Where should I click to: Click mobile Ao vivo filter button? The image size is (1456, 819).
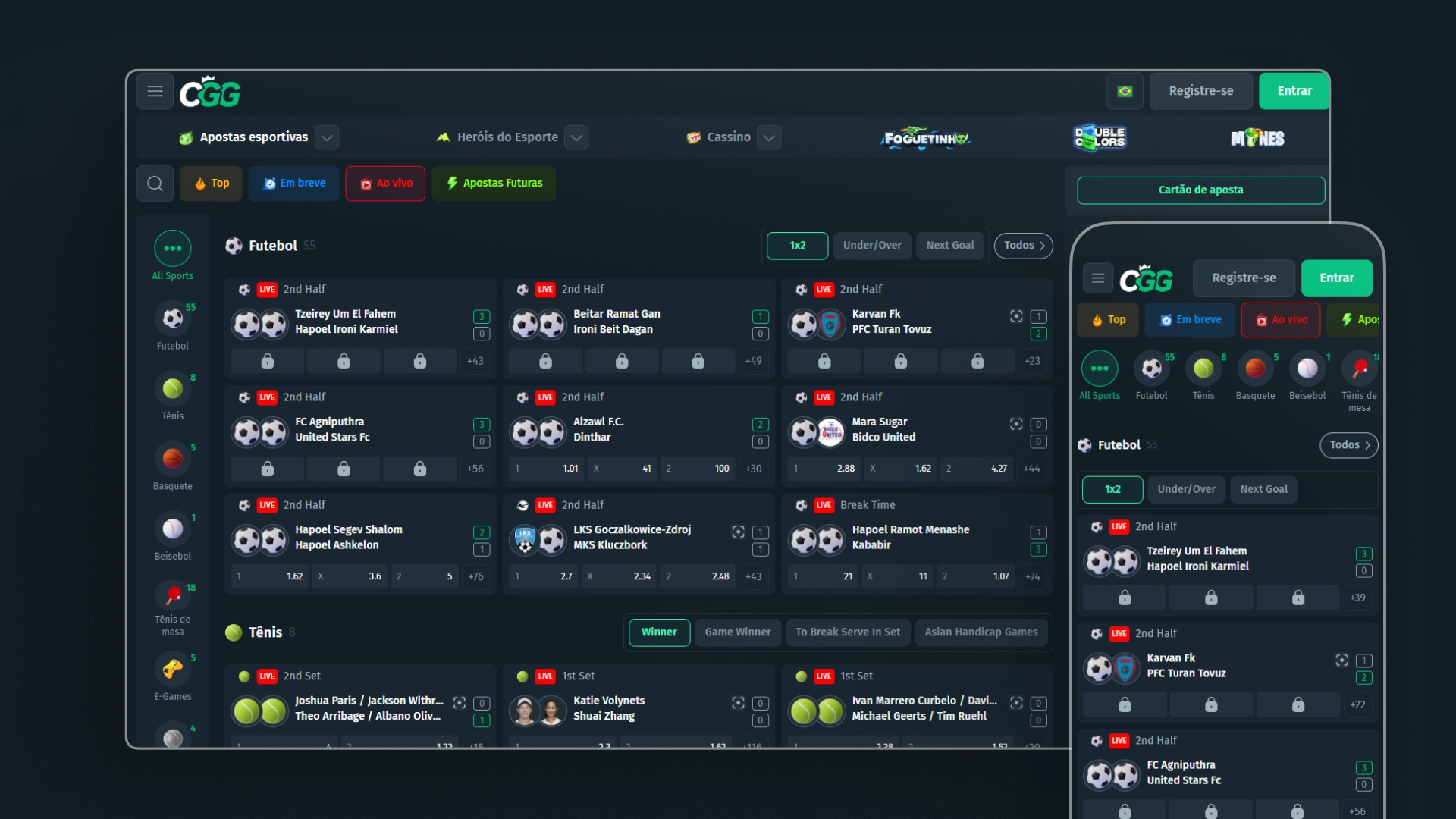(1281, 320)
